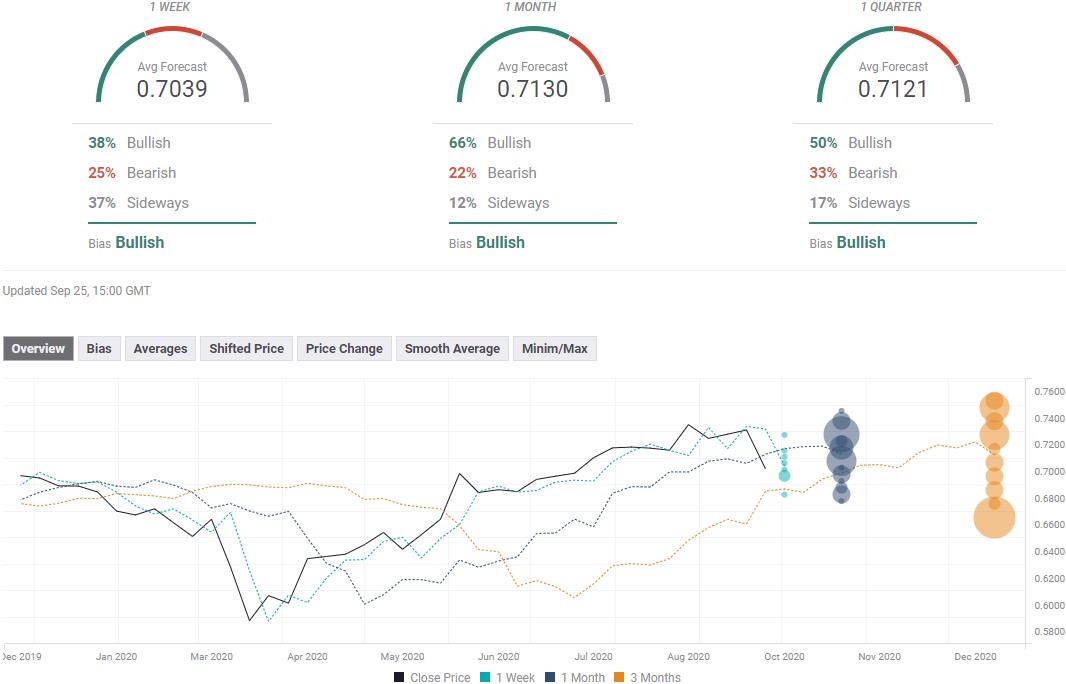This screenshot has height=684, width=1066.
Task: Click the 50% Bullish quarterly figure
Action: tap(850, 143)
